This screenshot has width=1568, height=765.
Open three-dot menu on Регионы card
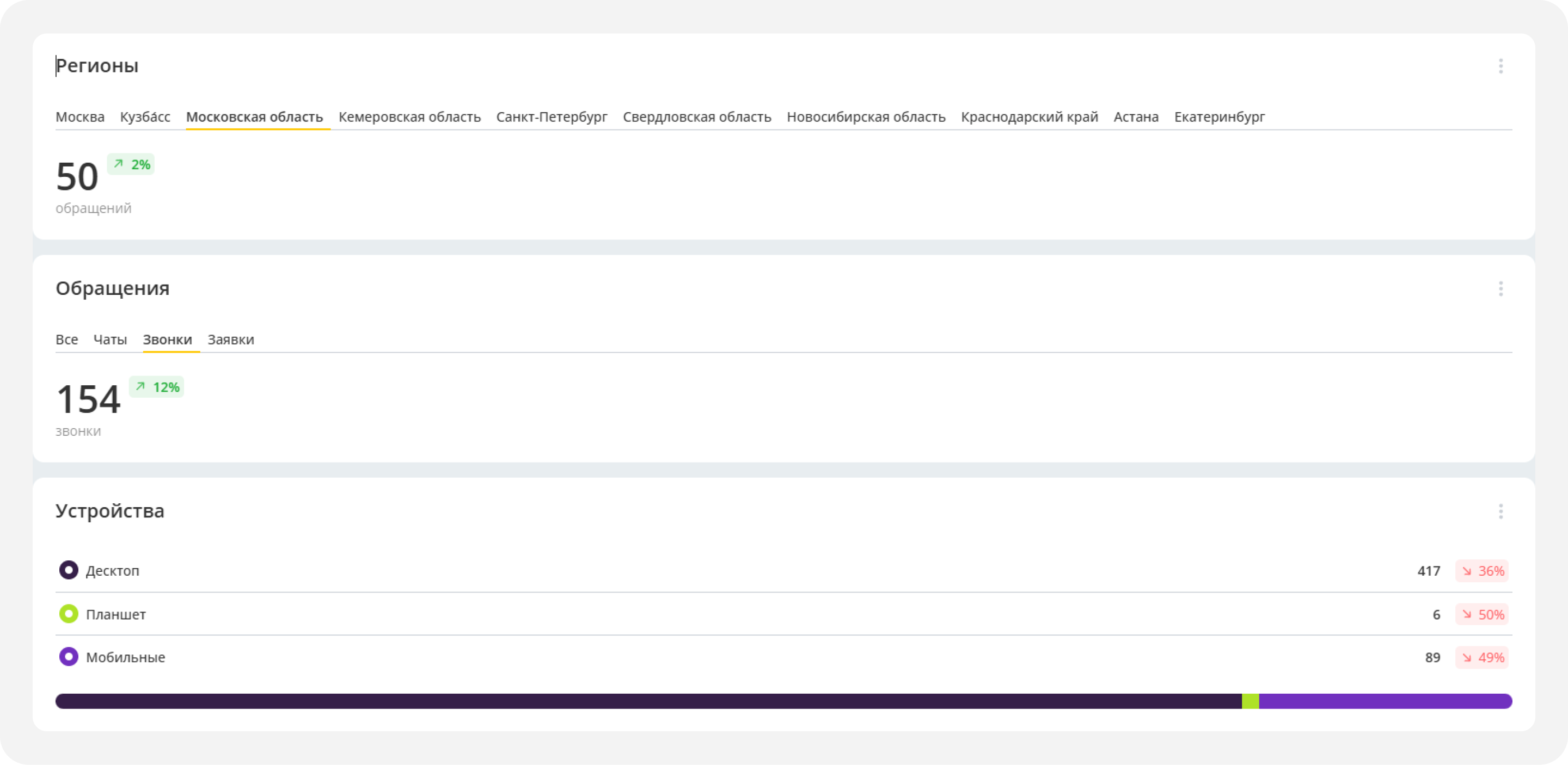coord(1500,66)
